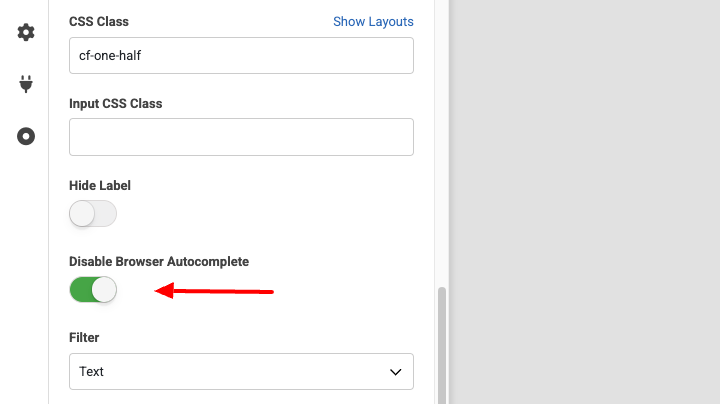
Task: Click the settings panel scrollbar thumb
Action: [x=442, y=345]
